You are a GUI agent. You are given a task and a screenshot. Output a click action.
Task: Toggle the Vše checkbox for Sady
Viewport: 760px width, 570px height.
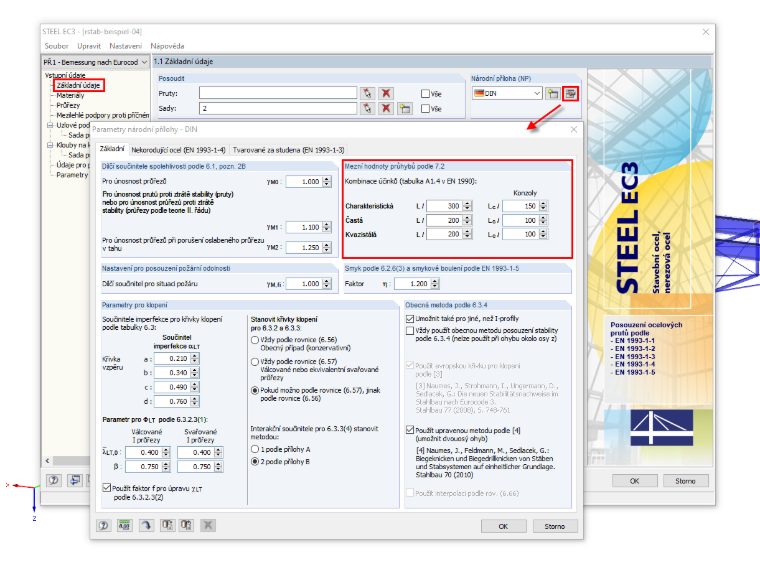click(425, 109)
